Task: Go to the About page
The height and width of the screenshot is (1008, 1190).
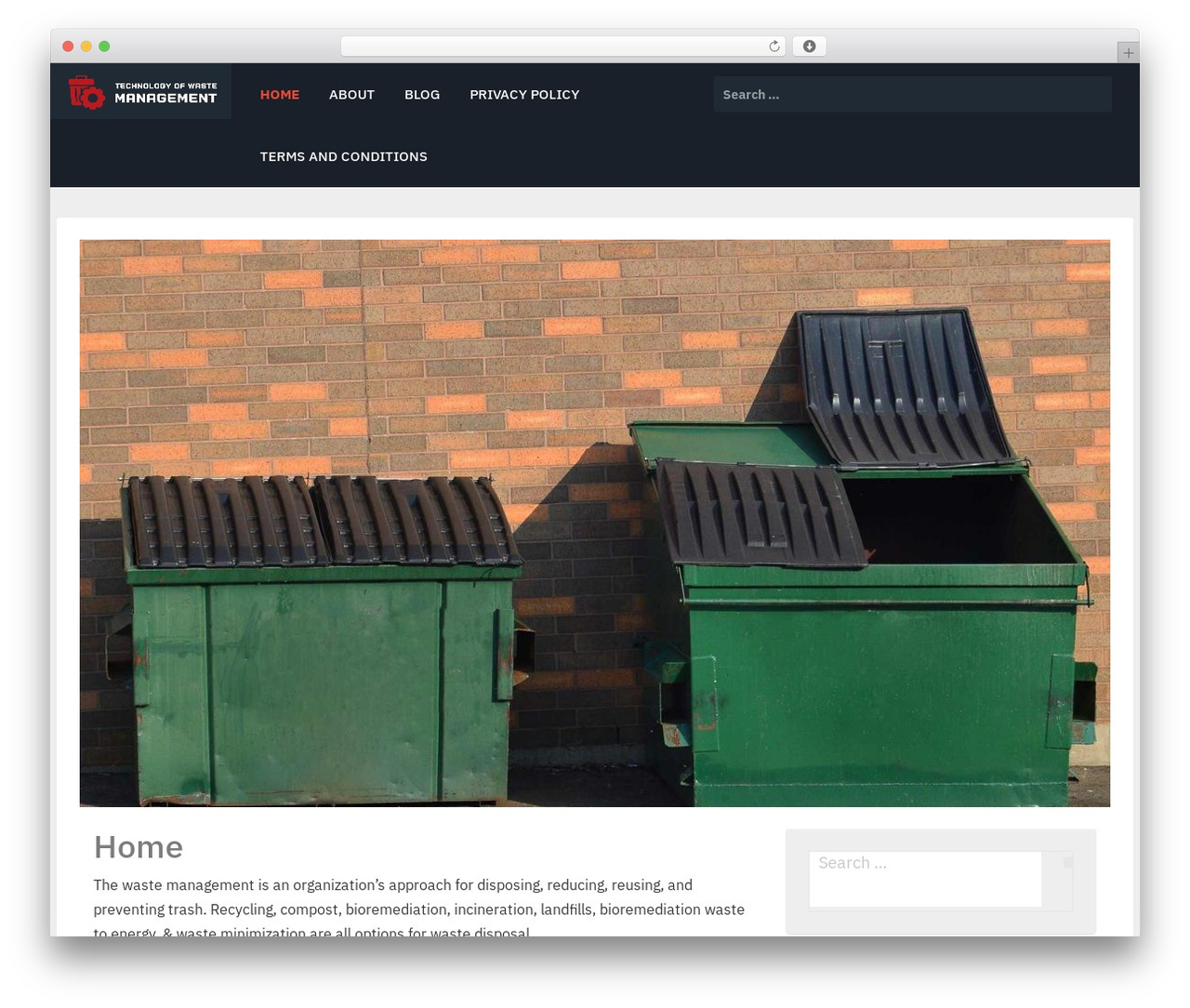Action: (x=351, y=95)
